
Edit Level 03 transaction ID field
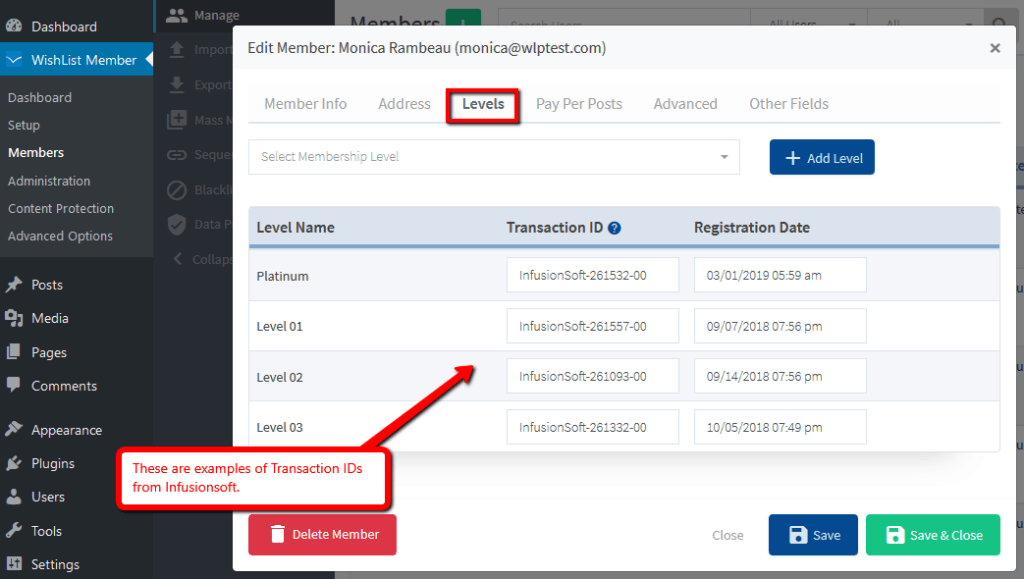point(592,427)
